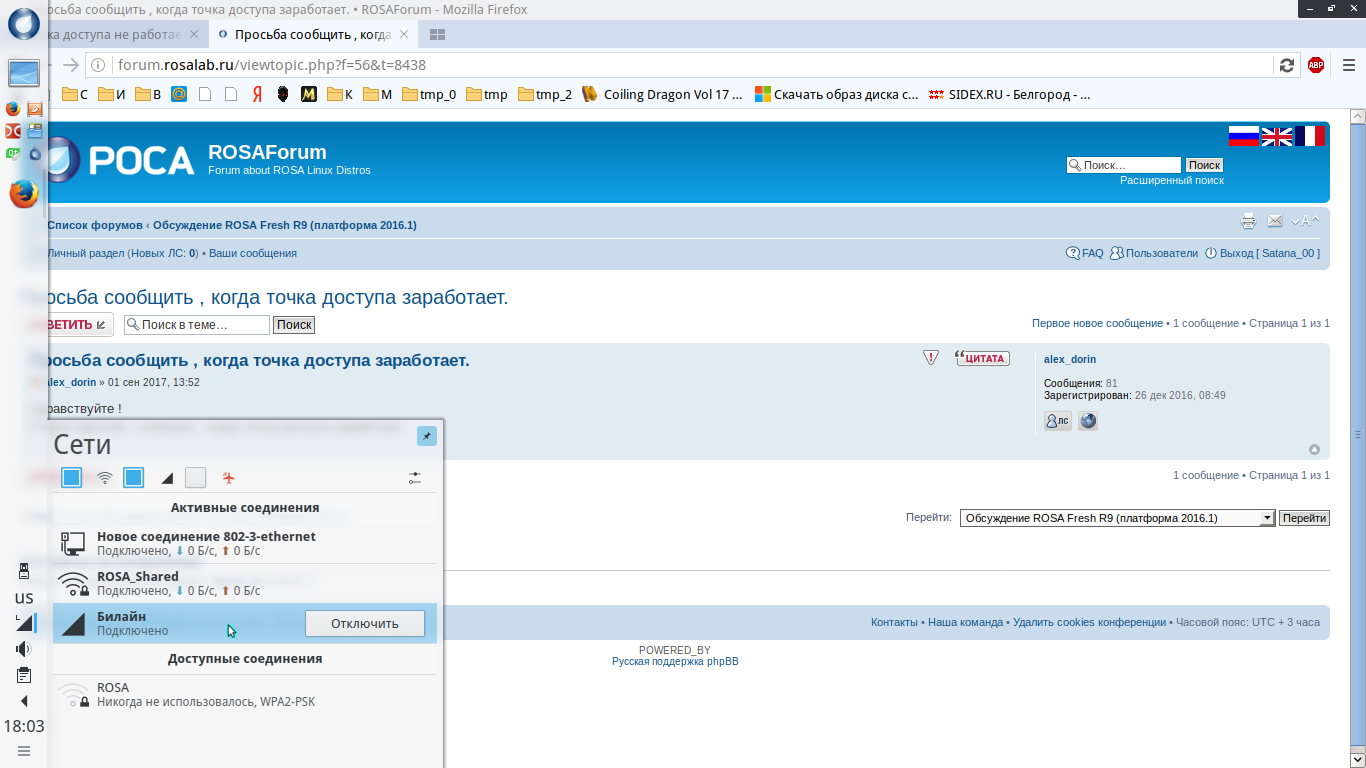Pin the Сети network popup open
1366x768 pixels.
(427, 436)
